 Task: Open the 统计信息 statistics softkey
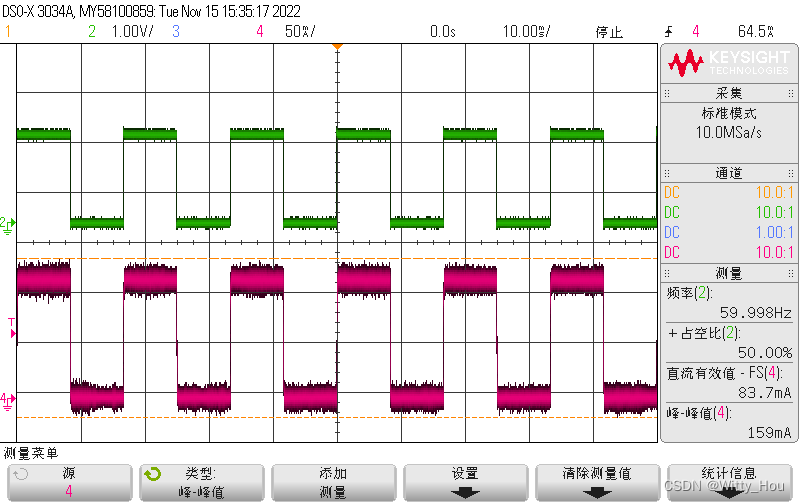point(729,483)
